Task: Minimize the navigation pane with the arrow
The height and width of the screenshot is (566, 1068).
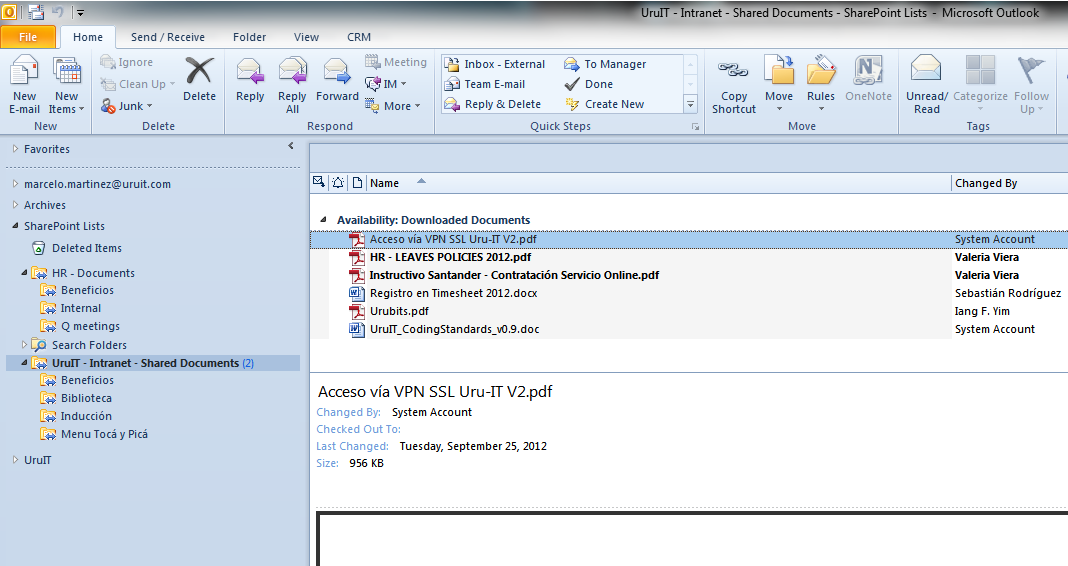Action: point(291,146)
